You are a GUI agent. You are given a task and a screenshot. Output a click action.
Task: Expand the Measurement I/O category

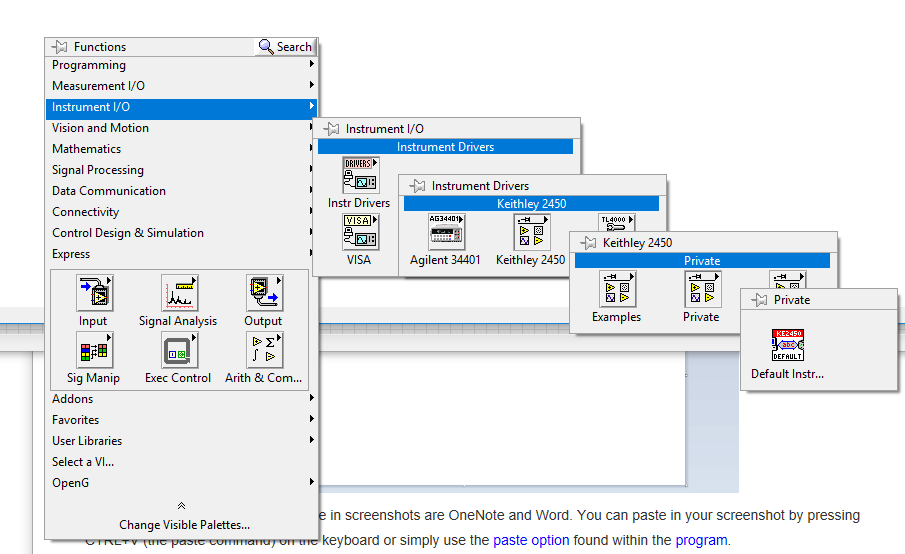181,86
